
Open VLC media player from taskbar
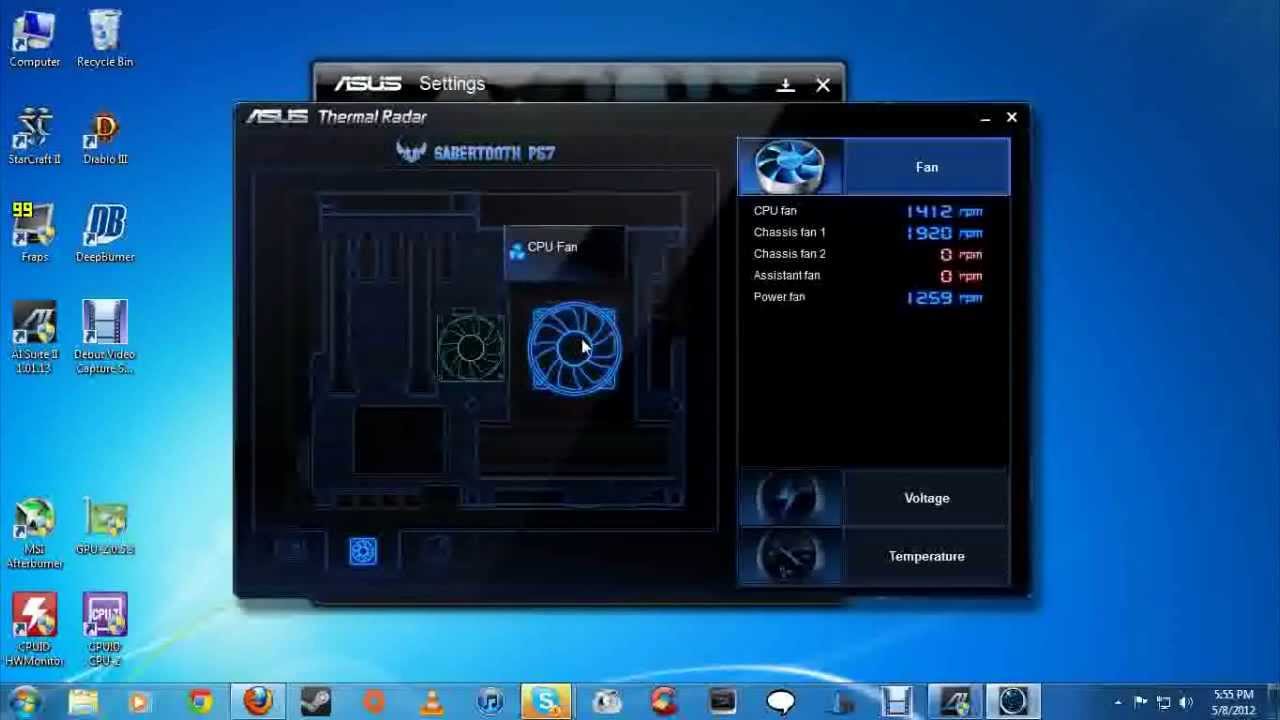click(432, 702)
